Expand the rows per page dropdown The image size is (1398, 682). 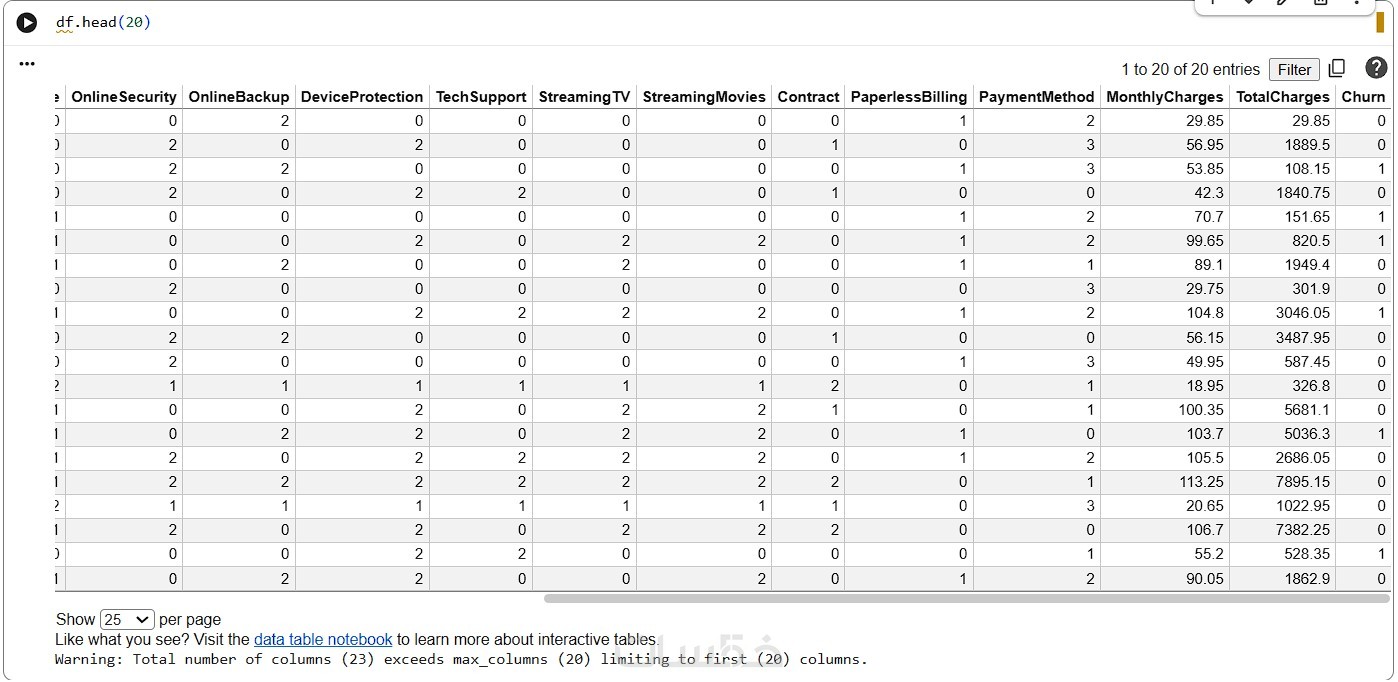pyautogui.click(x=127, y=619)
